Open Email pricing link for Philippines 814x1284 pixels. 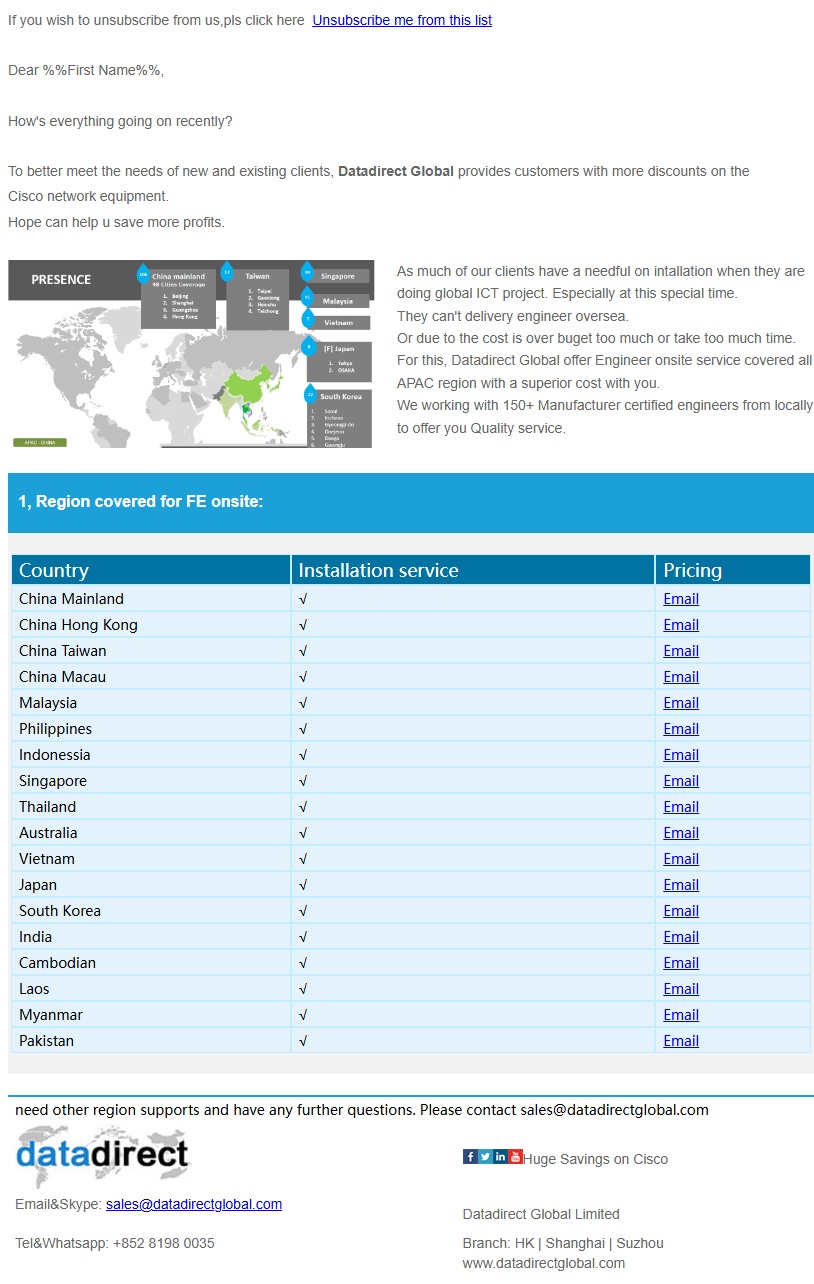click(x=681, y=729)
